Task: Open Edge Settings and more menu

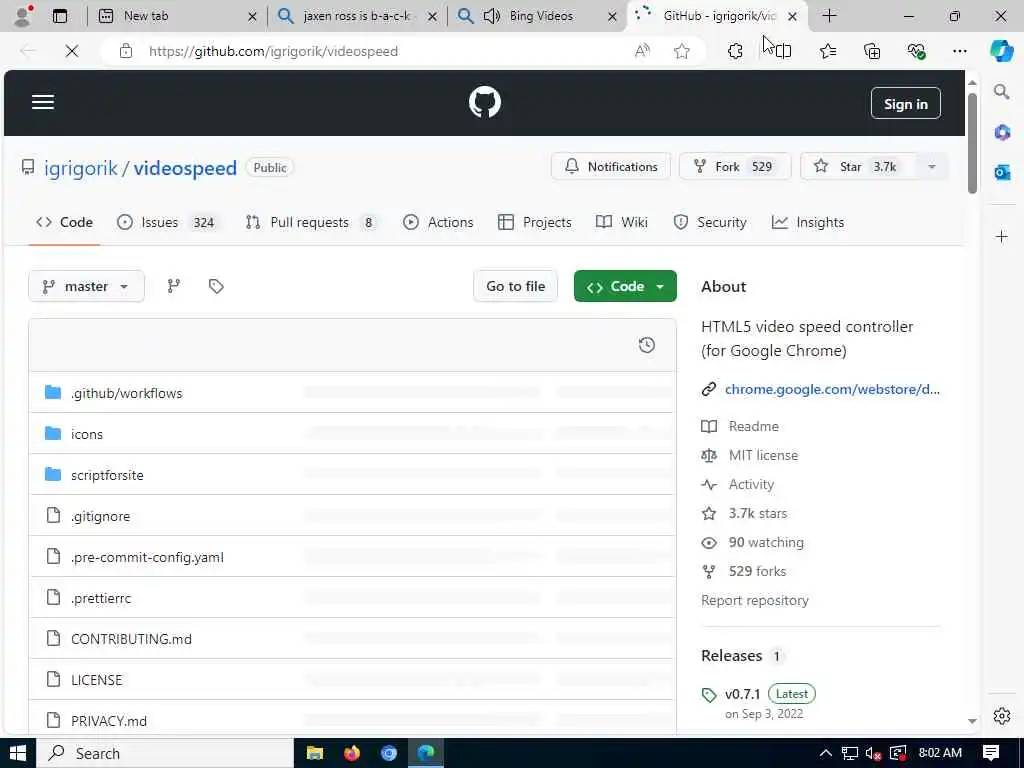Action: point(959,51)
